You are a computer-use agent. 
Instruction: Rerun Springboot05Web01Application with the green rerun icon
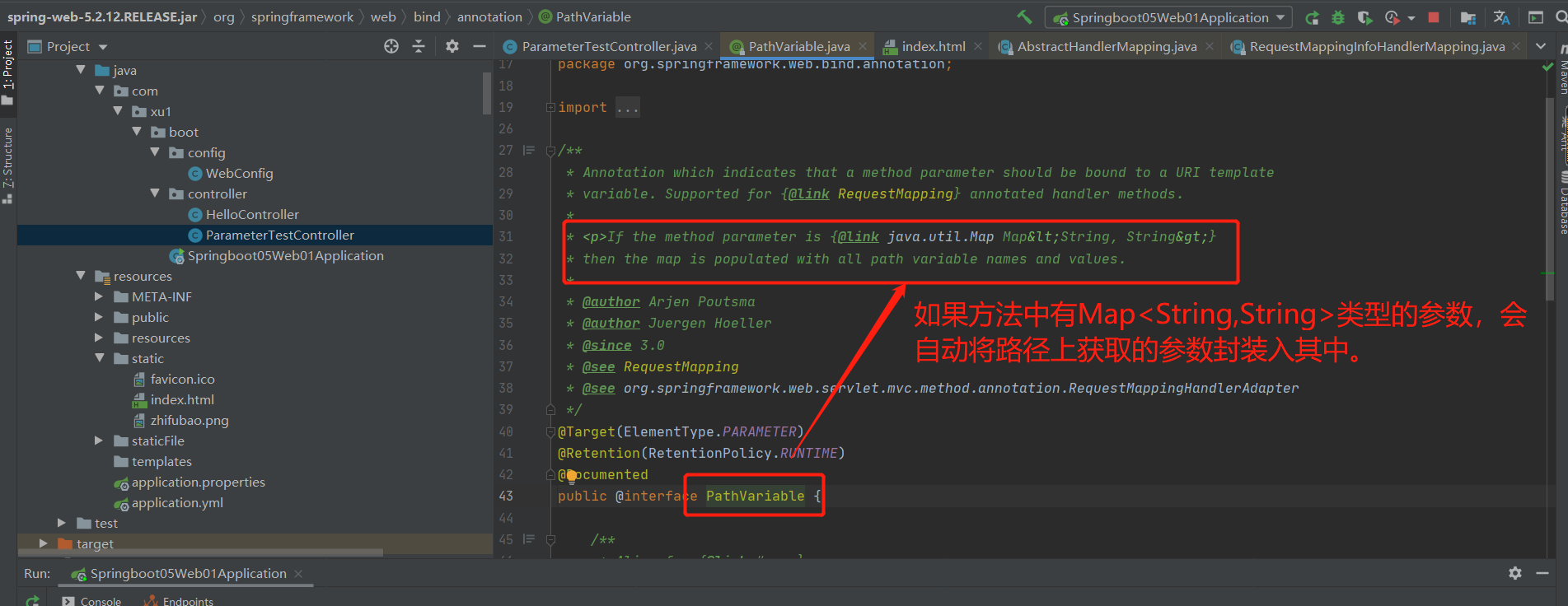tap(1312, 17)
